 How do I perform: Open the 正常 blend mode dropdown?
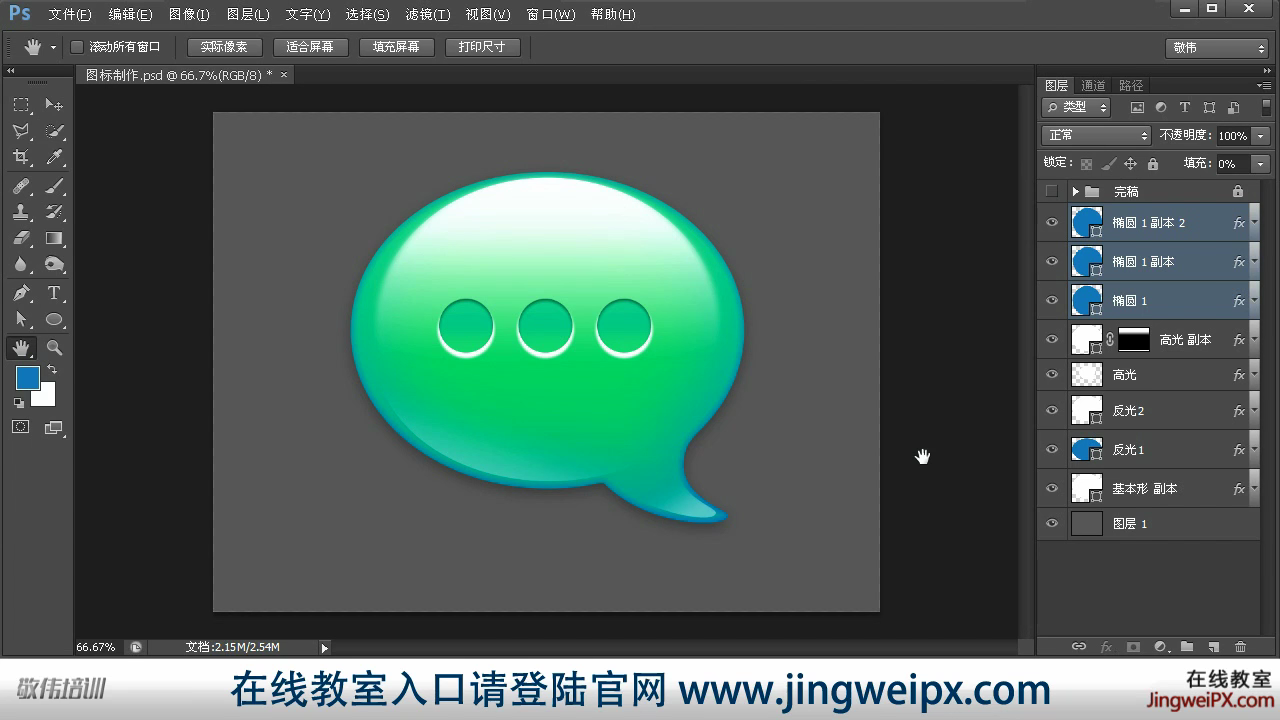[1097, 135]
